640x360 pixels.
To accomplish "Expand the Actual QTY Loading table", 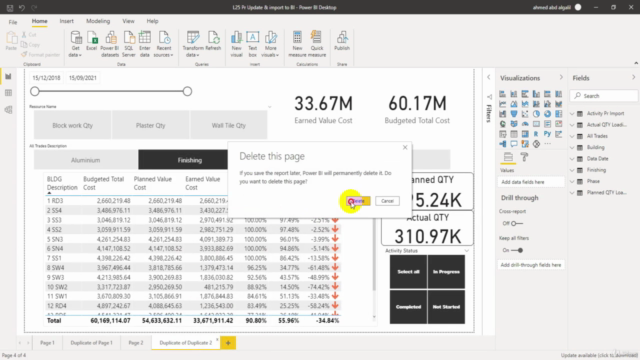I will pyautogui.click(x=572, y=125).
